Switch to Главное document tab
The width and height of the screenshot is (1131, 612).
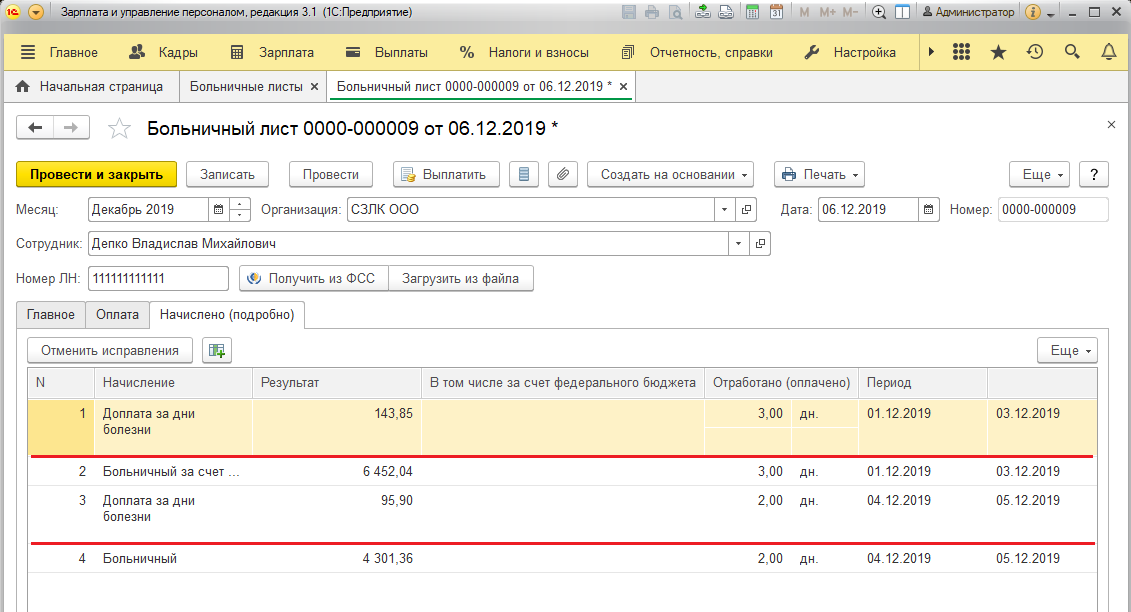(x=50, y=315)
